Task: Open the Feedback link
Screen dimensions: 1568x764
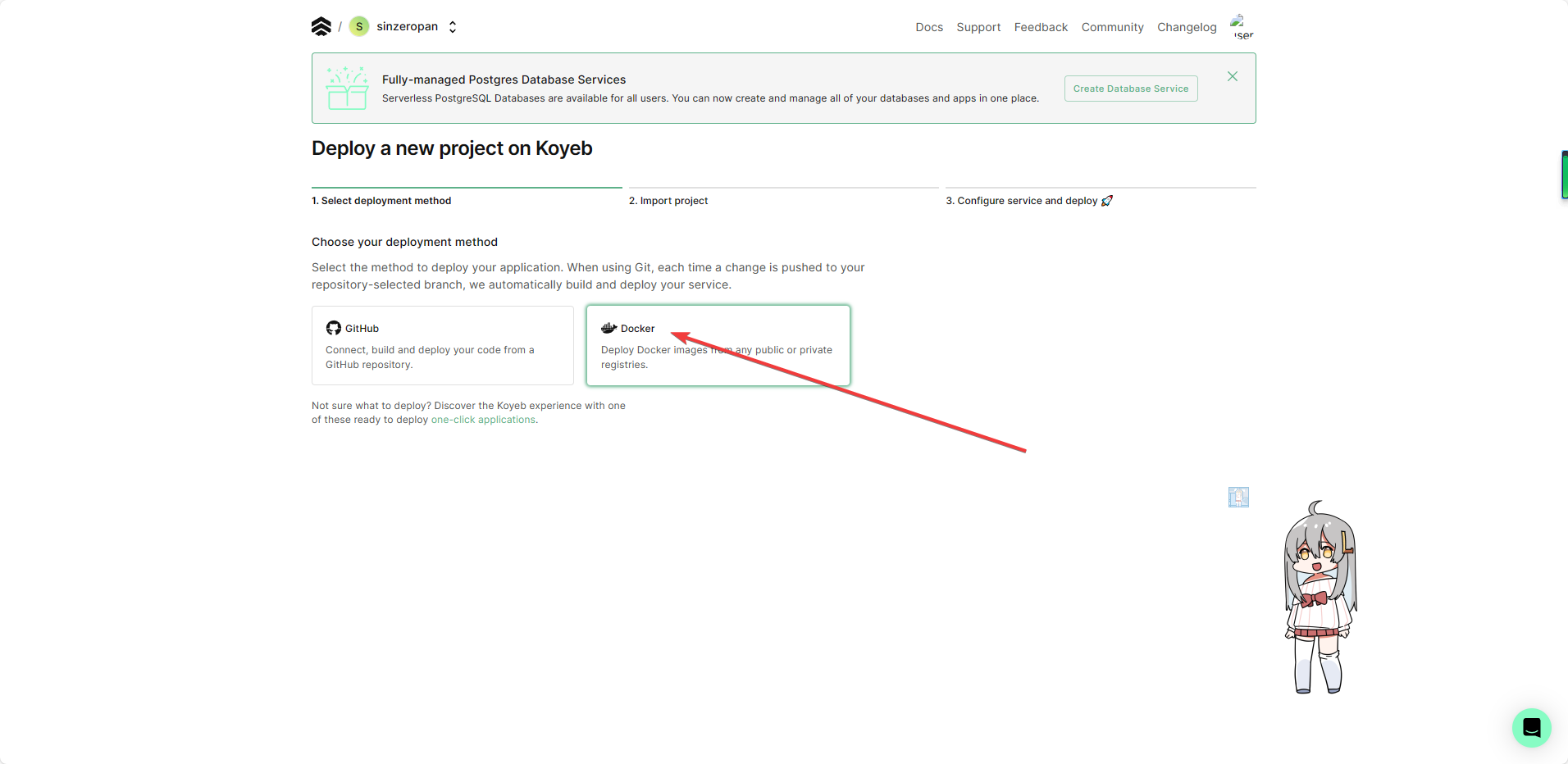Action: pyautogui.click(x=1041, y=27)
